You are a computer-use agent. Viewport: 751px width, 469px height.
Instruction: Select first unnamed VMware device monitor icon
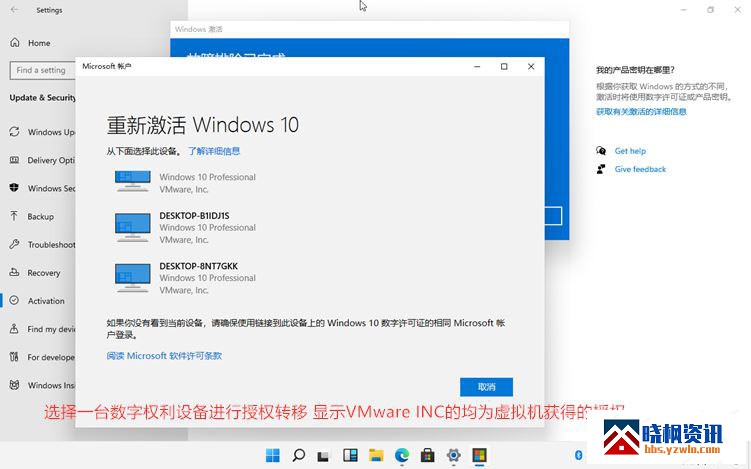coord(133,182)
